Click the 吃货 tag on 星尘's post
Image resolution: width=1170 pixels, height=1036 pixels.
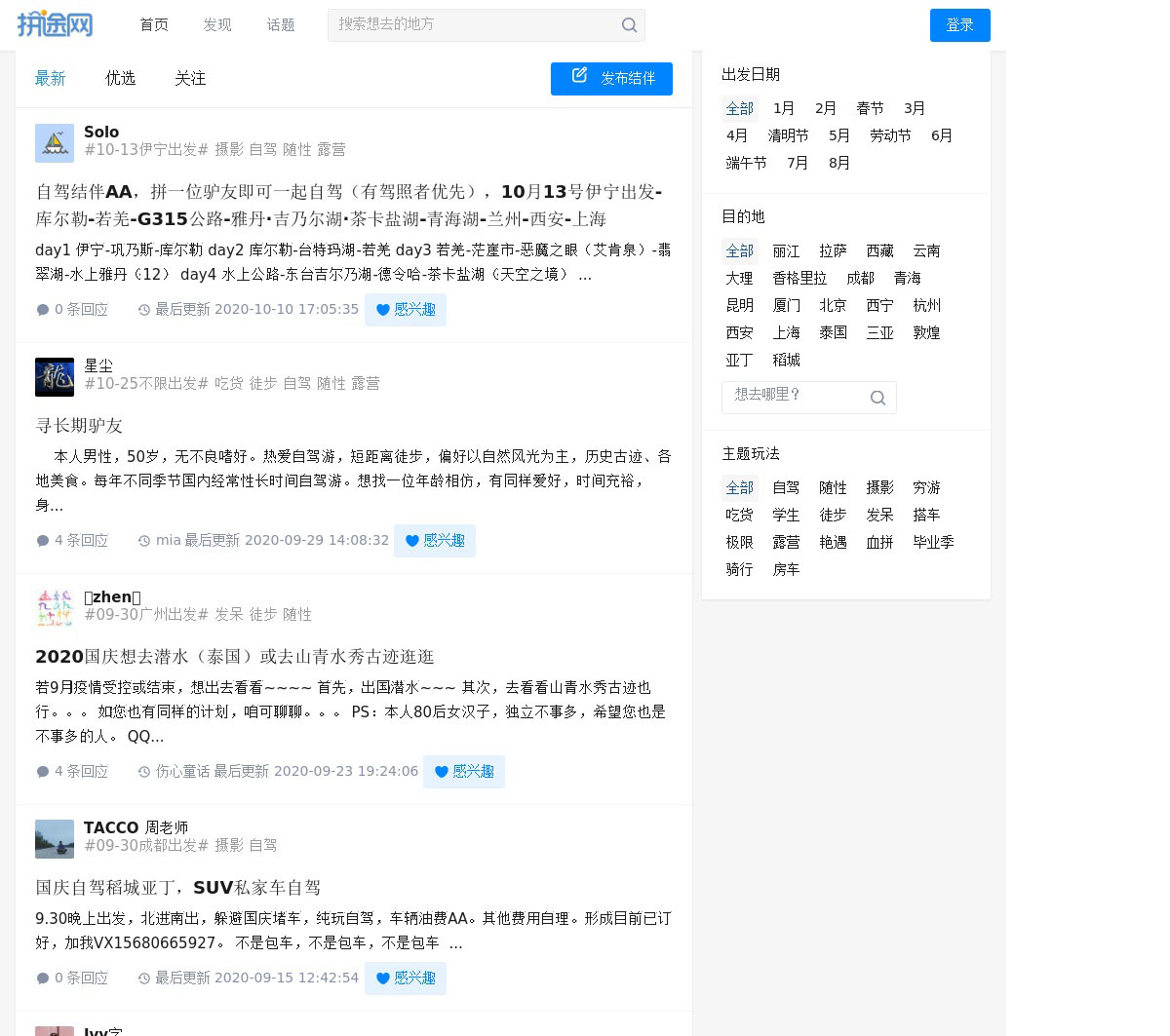[229, 384]
